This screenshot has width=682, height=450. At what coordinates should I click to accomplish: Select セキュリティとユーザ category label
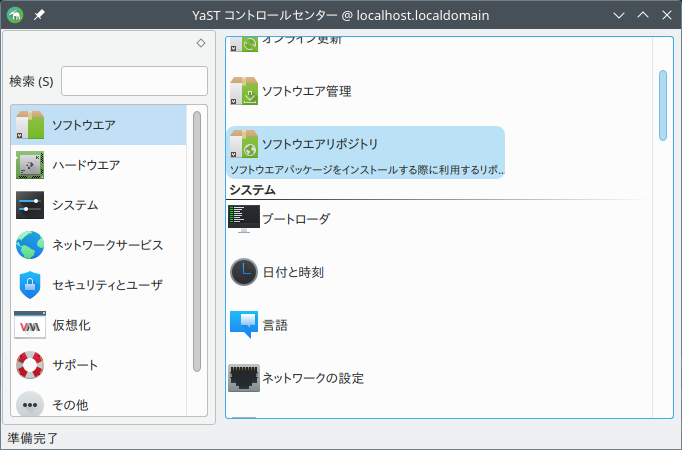click(107, 285)
